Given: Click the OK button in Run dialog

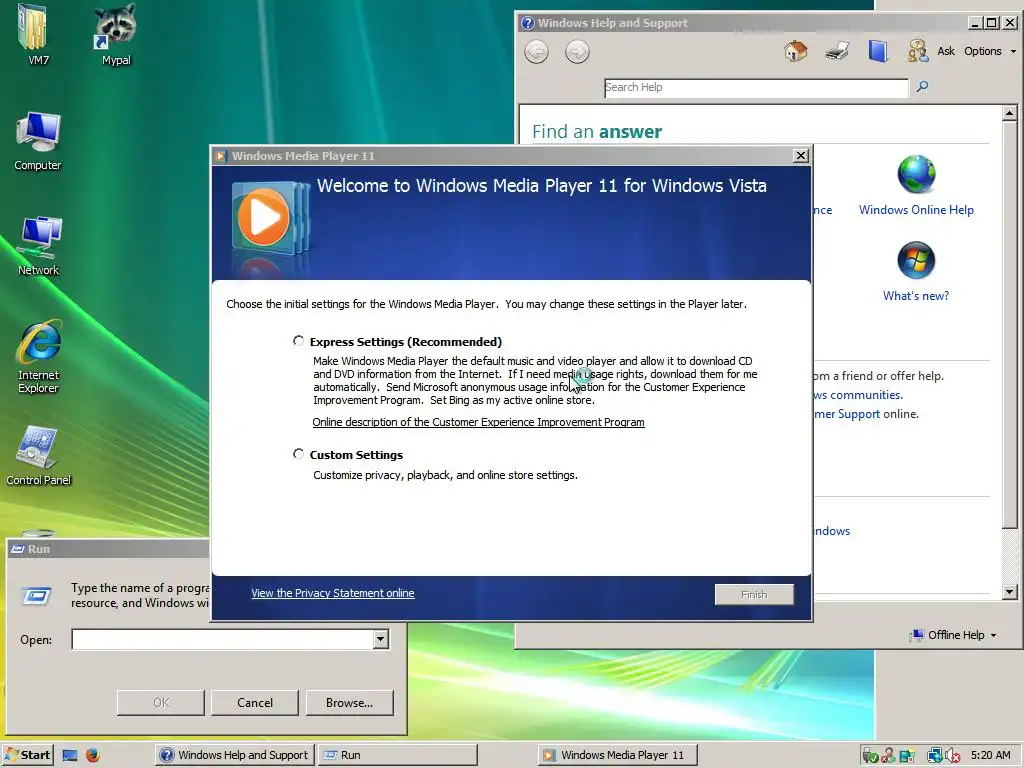Looking at the screenshot, I should point(161,703).
